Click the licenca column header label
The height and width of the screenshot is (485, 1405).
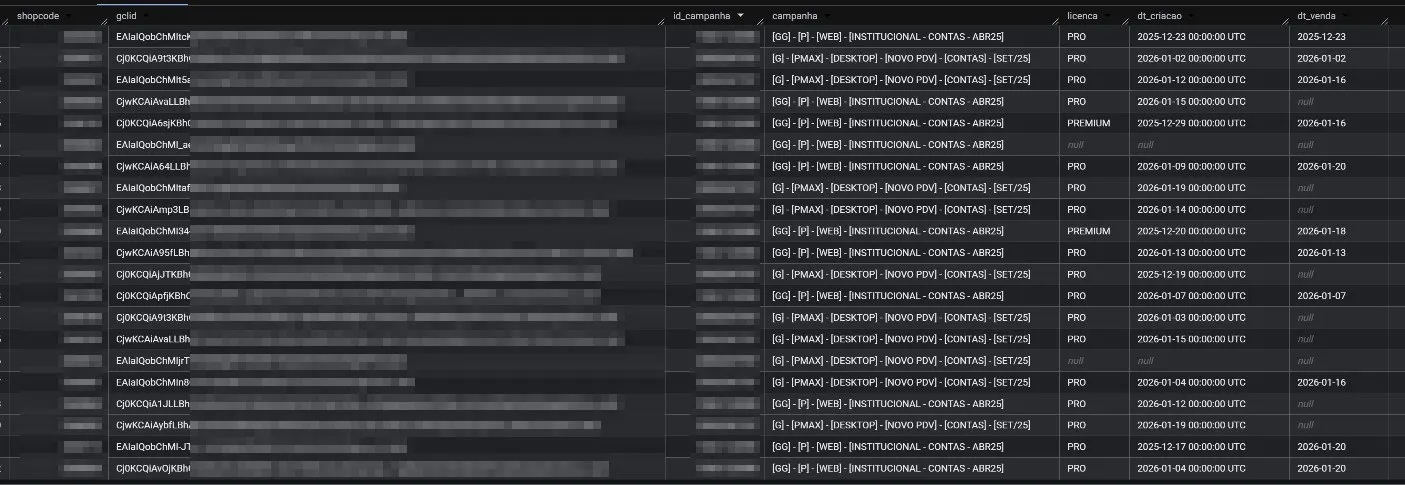(x=1083, y=16)
